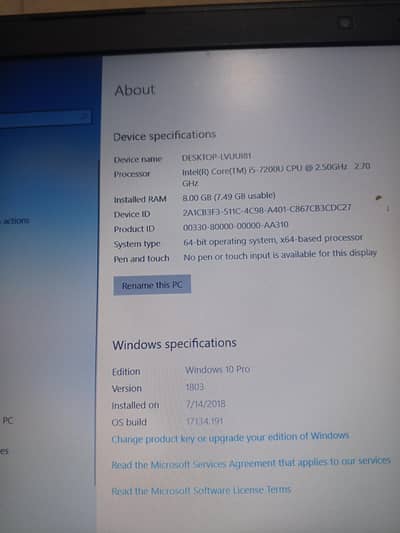
Task: Click the System type label
Action: [137, 244]
